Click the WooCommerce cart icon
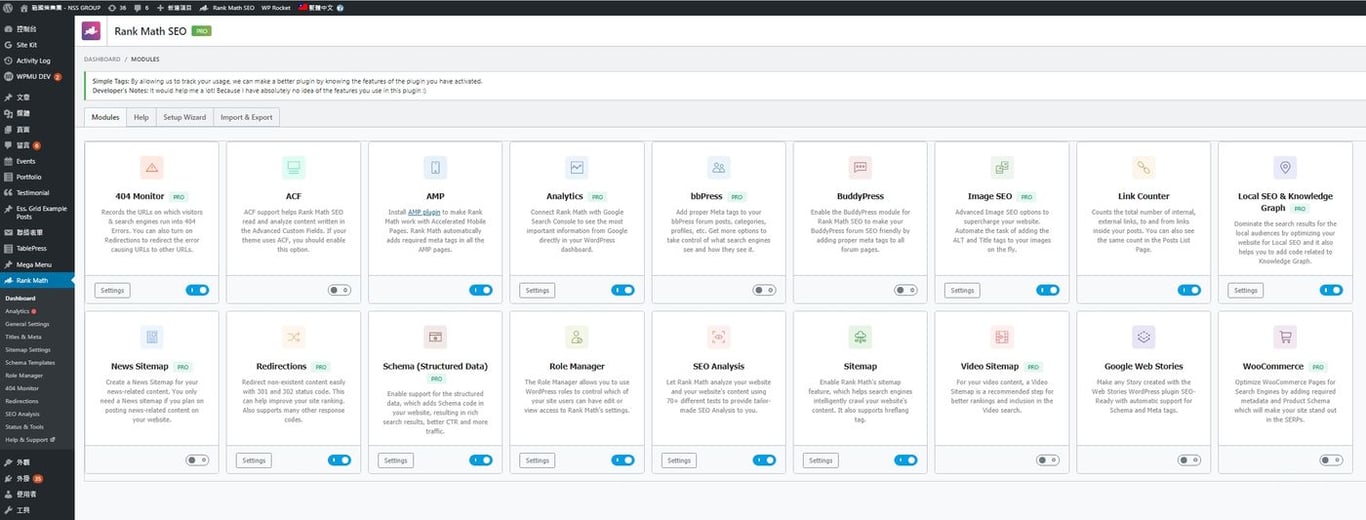1366x520 pixels. point(1285,337)
